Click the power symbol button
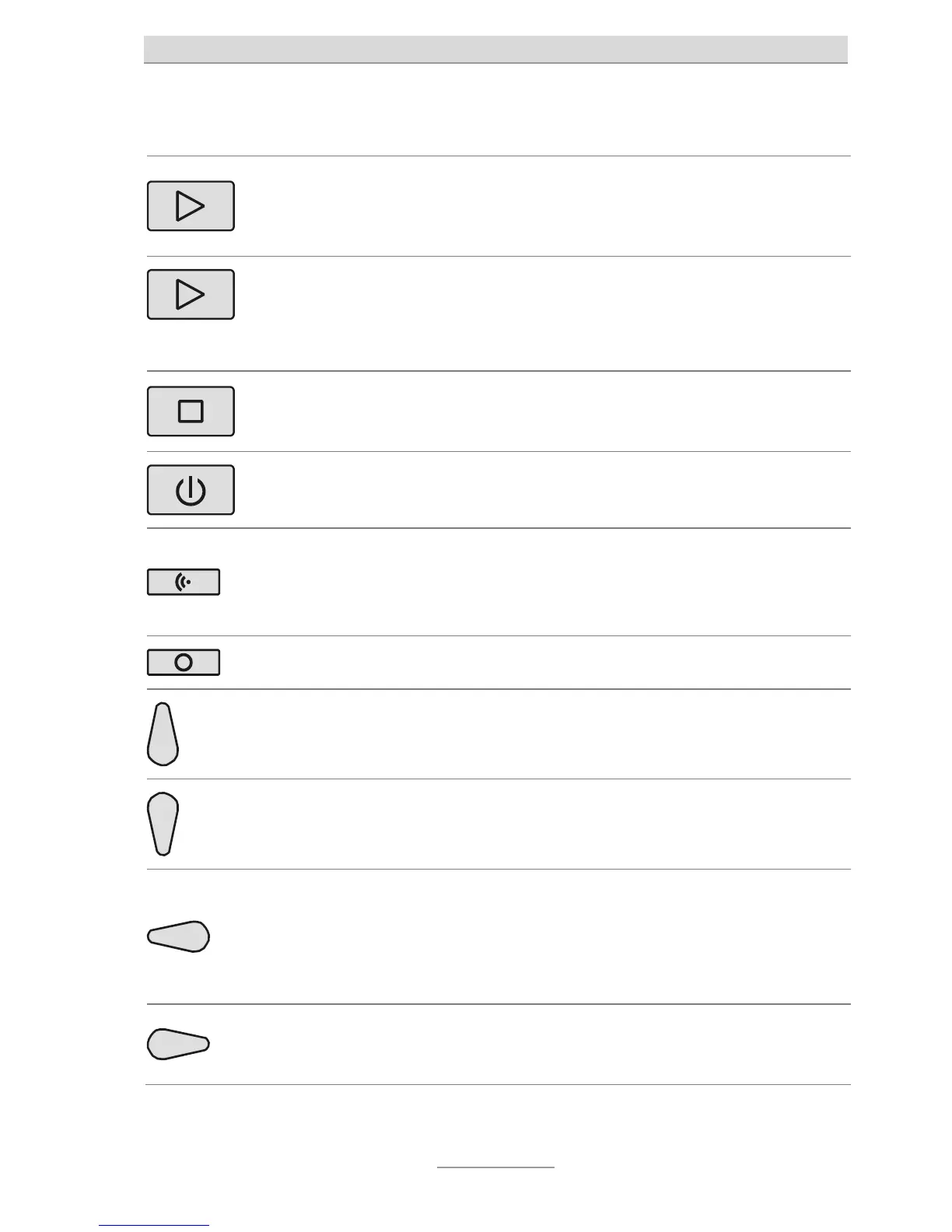The height and width of the screenshot is (1232, 952). coord(191,491)
